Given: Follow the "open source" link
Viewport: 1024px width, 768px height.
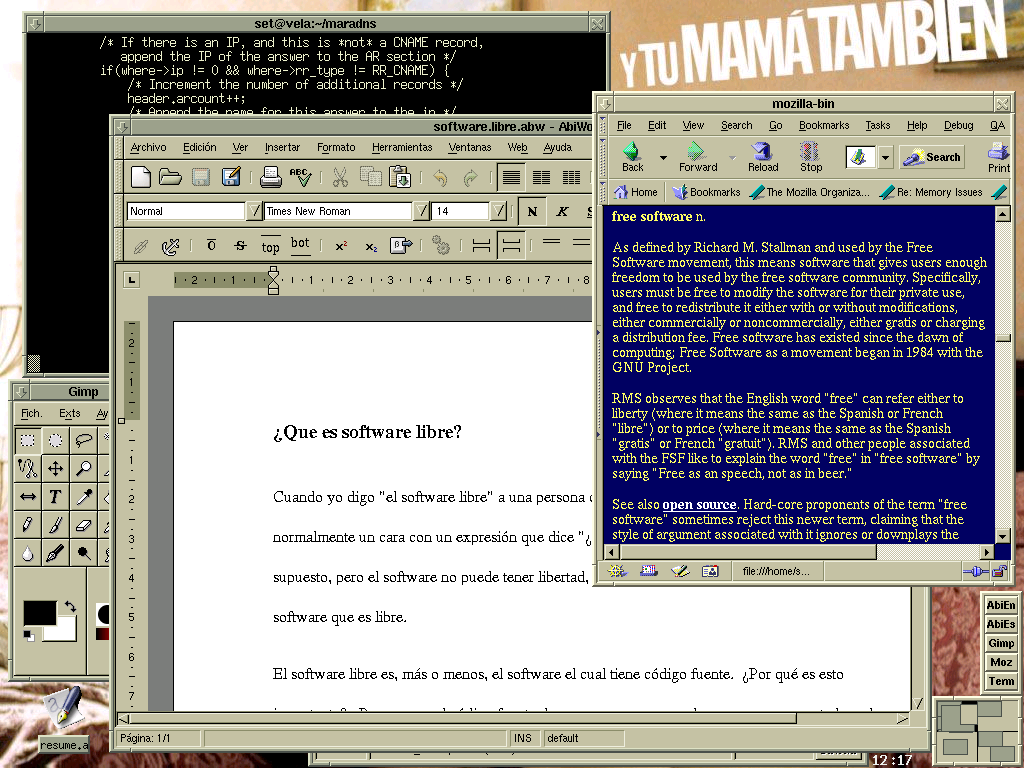Looking at the screenshot, I should point(699,505).
